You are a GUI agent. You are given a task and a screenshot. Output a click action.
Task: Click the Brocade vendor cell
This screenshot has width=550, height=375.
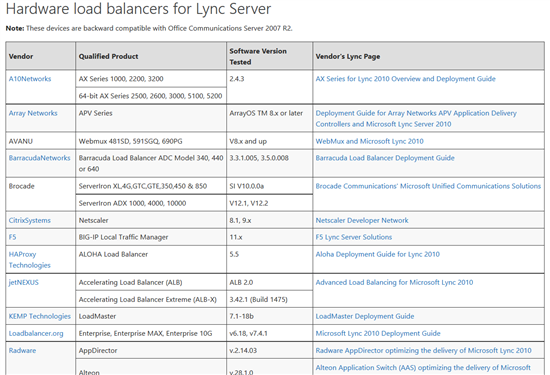(41, 195)
